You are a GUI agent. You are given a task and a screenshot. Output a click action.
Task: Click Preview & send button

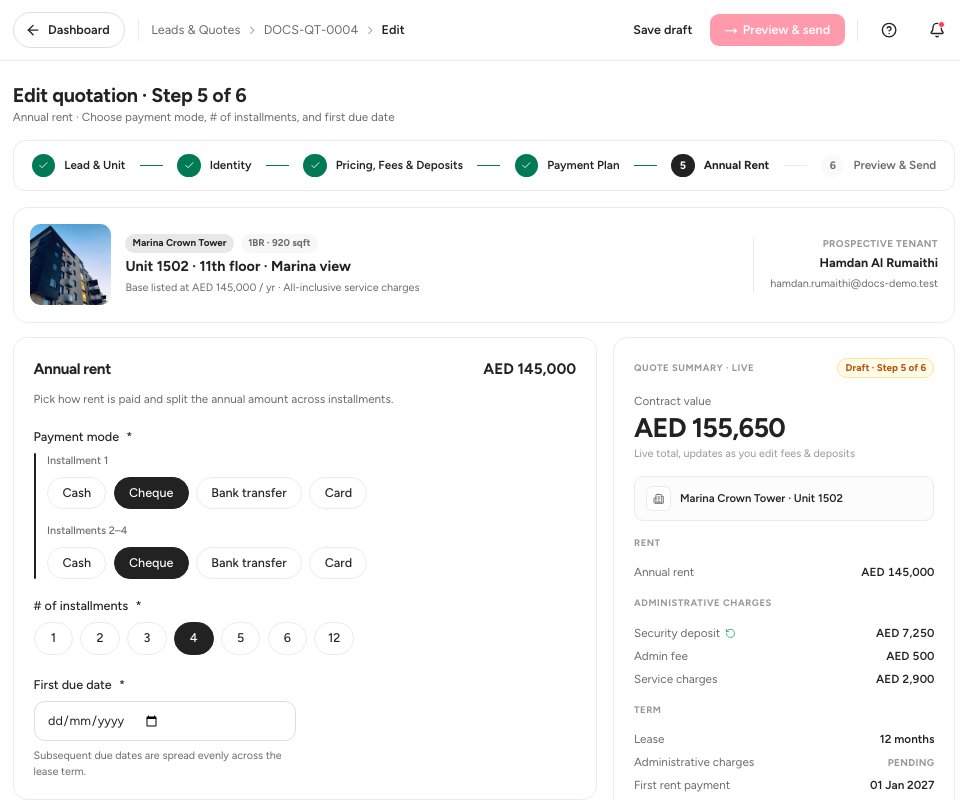pos(777,30)
